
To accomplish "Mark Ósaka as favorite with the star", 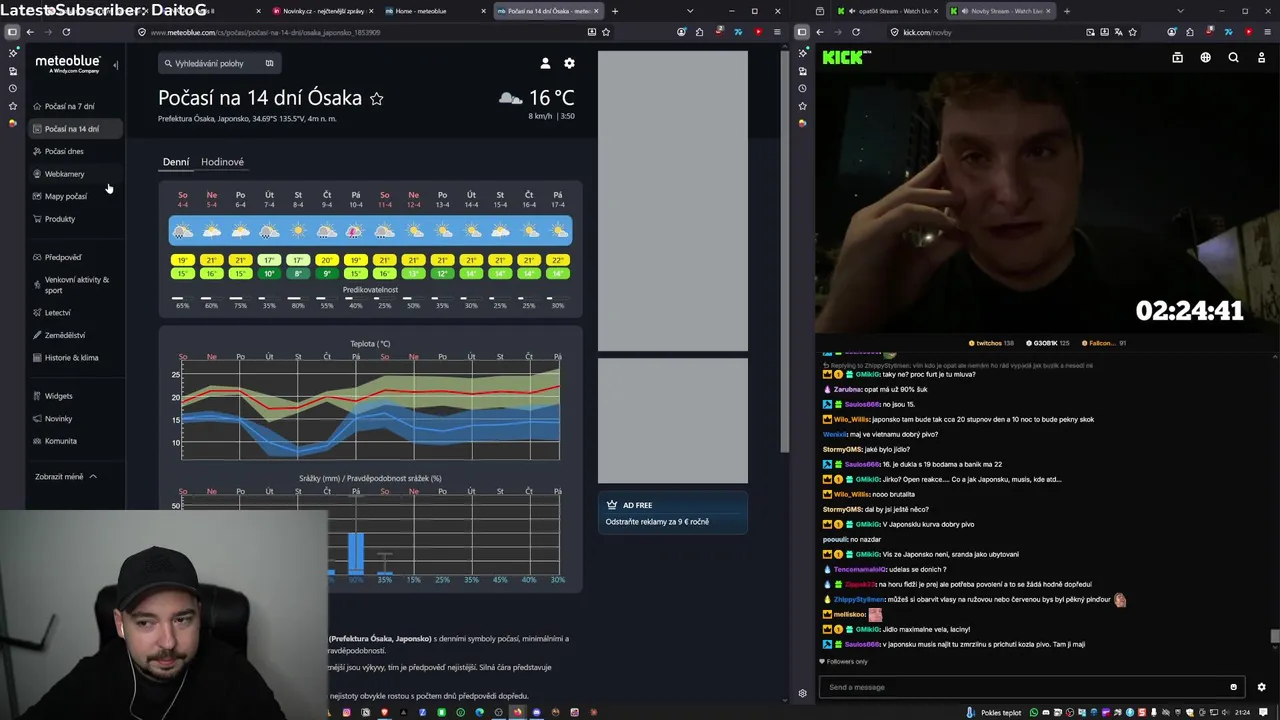I will tap(377, 98).
